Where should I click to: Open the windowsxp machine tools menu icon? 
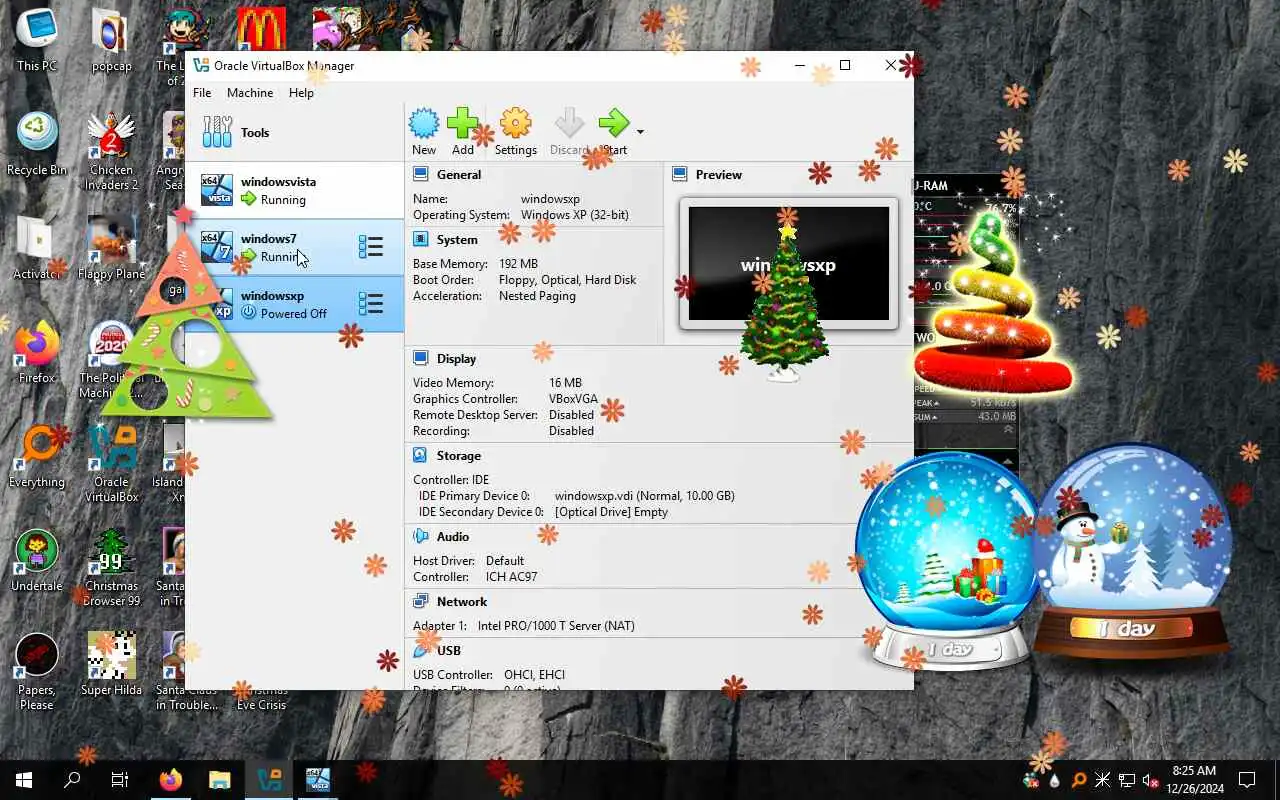click(x=371, y=304)
